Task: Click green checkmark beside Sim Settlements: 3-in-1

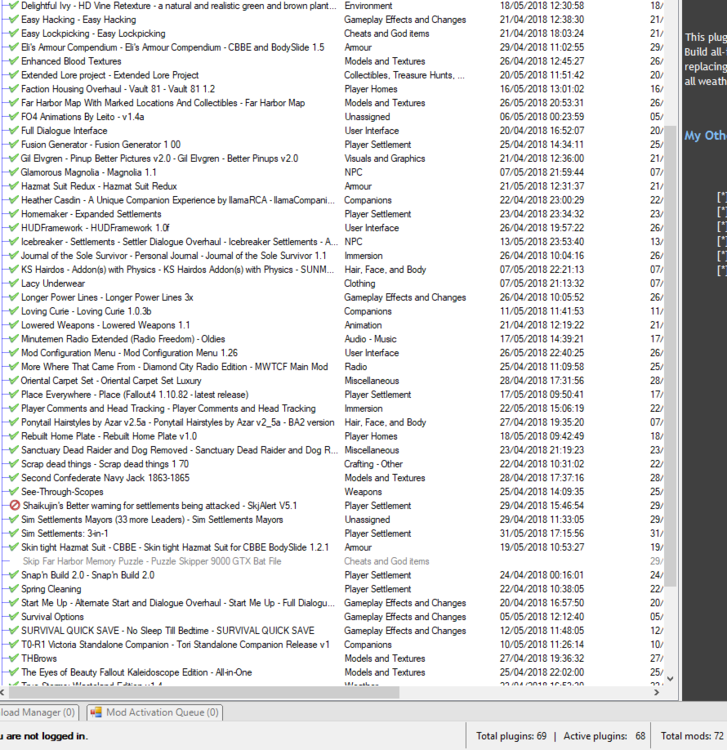Action: pyautogui.click(x=14, y=533)
